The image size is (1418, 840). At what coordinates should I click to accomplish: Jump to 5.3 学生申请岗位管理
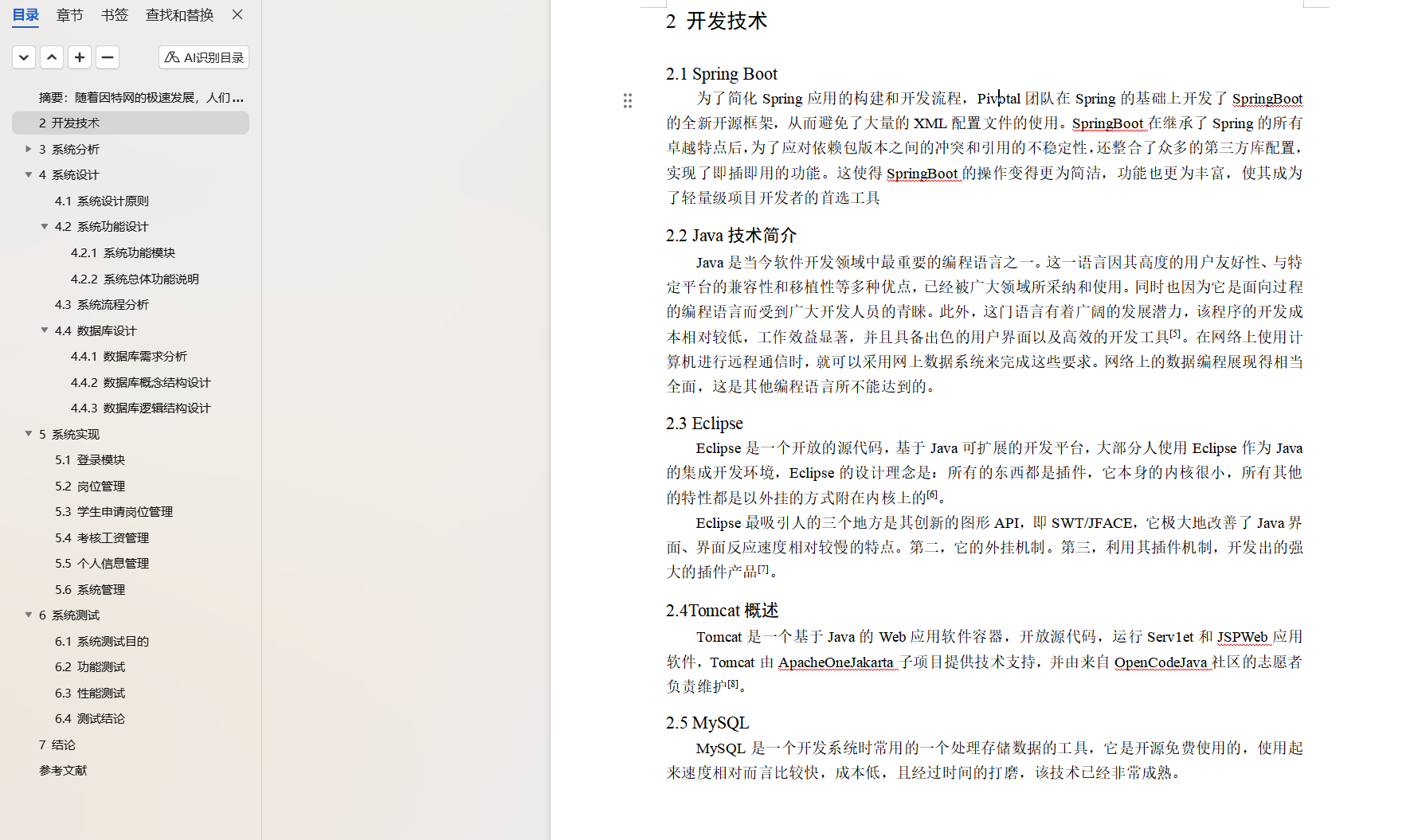pos(114,511)
